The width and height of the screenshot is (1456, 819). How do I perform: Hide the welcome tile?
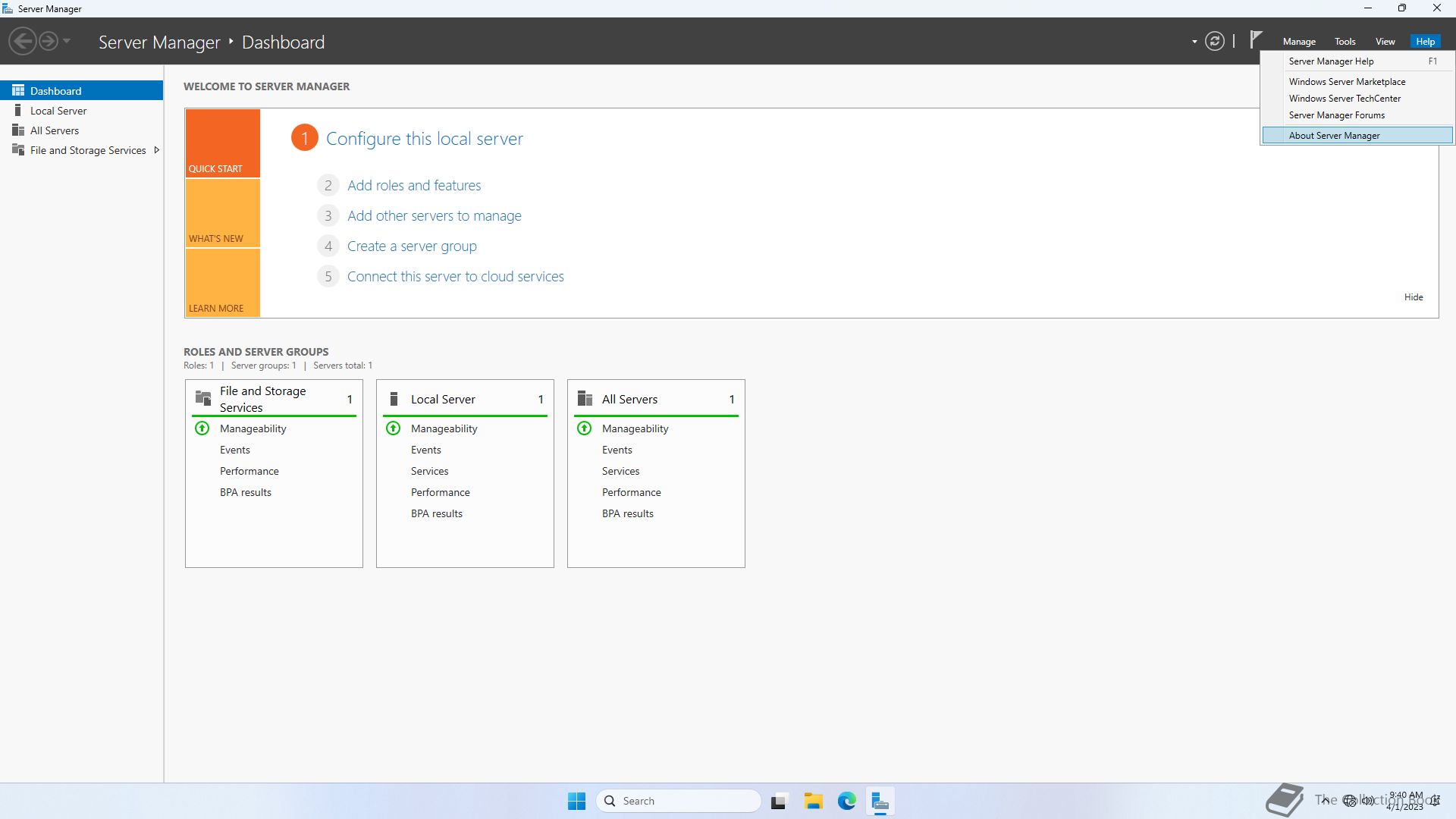(1414, 297)
